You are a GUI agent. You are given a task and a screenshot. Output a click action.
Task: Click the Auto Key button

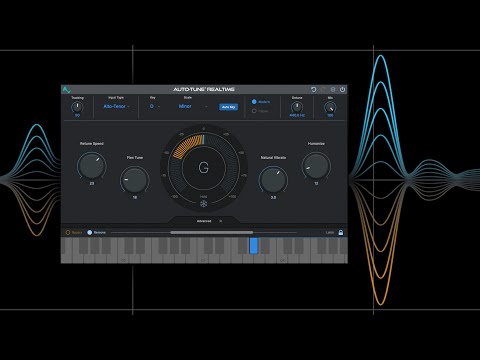pos(228,107)
